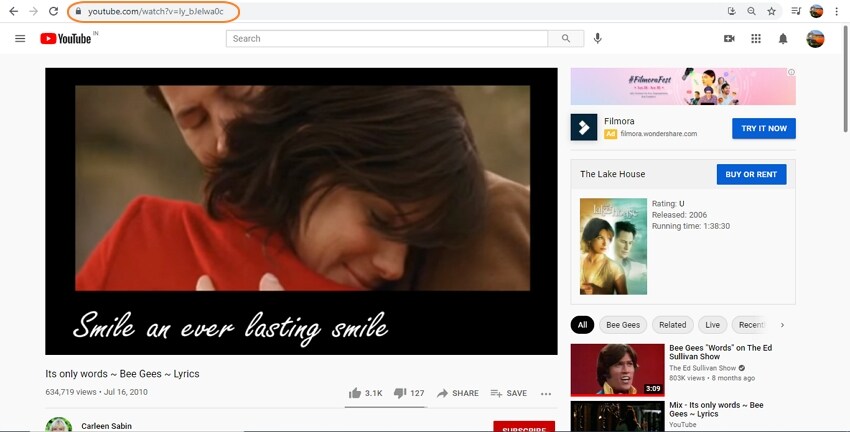Save video to playlist with SAVE
This screenshot has width=850, height=432.
508,393
